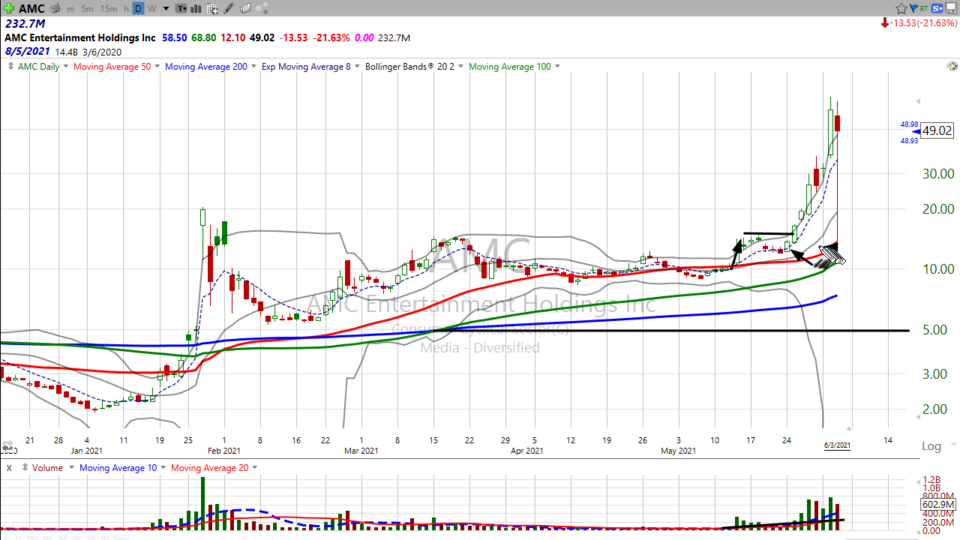Select the pencil drawing tool
Viewport: 960px width, 540px height.
pos(228,9)
